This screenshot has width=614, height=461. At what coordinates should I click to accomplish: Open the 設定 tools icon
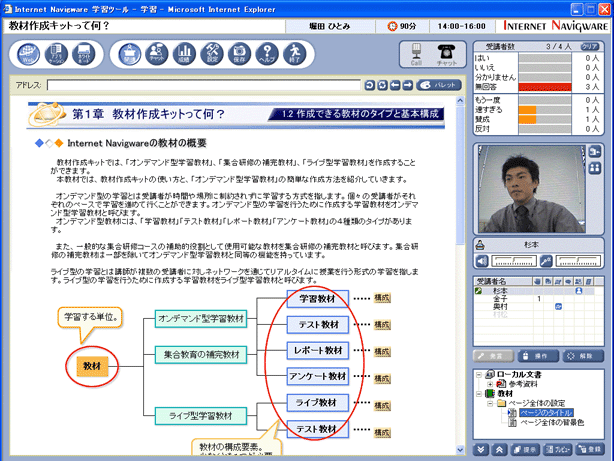212,54
